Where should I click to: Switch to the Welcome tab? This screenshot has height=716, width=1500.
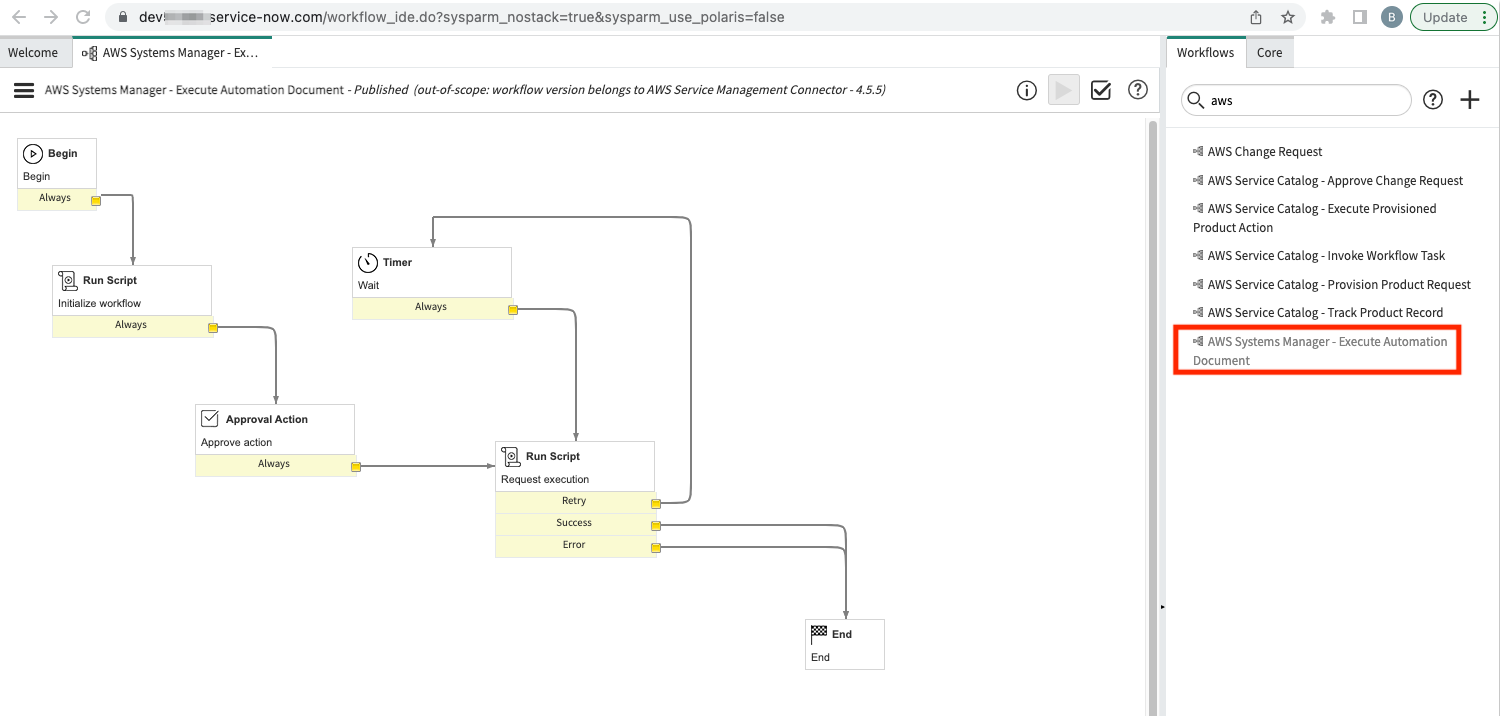click(x=35, y=52)
